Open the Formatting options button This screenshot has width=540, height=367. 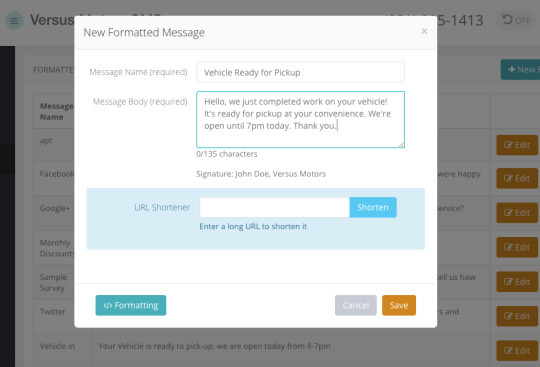(x=131, y=305)
